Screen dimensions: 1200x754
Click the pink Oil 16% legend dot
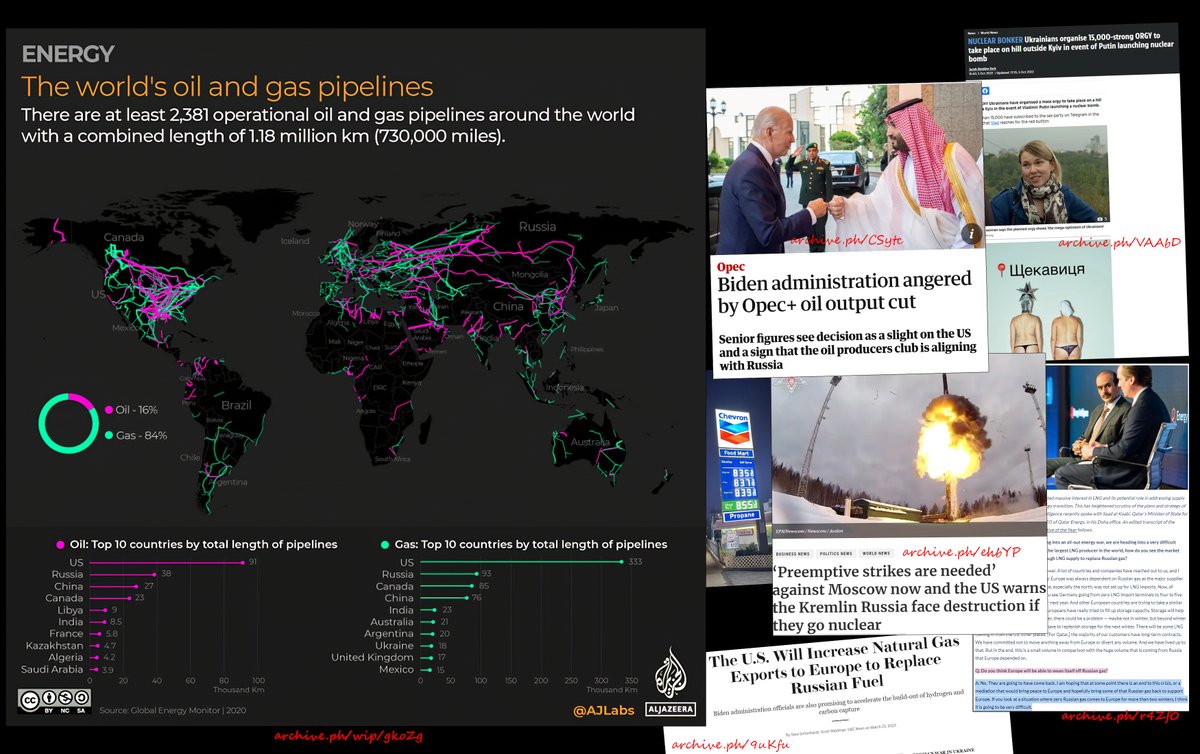click(108, 409)
